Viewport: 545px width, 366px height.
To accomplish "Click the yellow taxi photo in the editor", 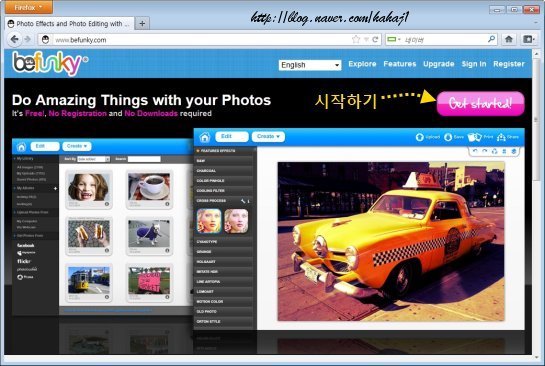I will [391, 241].
